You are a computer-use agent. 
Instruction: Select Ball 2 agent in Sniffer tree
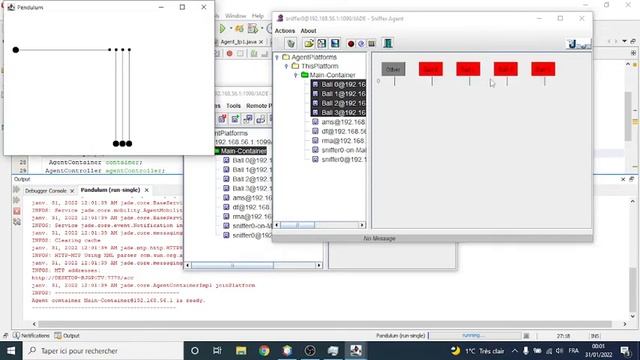pyautogui.click(x=339, y=103)
